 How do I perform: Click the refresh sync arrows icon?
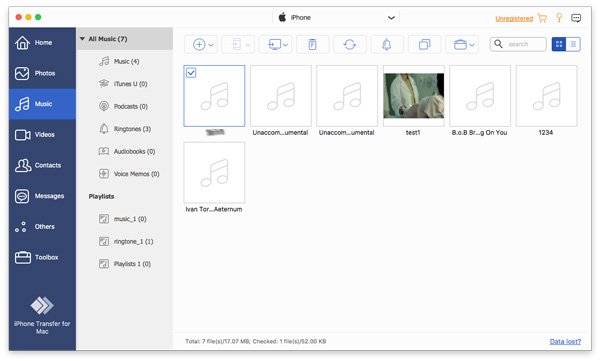[x=349, y=44]
